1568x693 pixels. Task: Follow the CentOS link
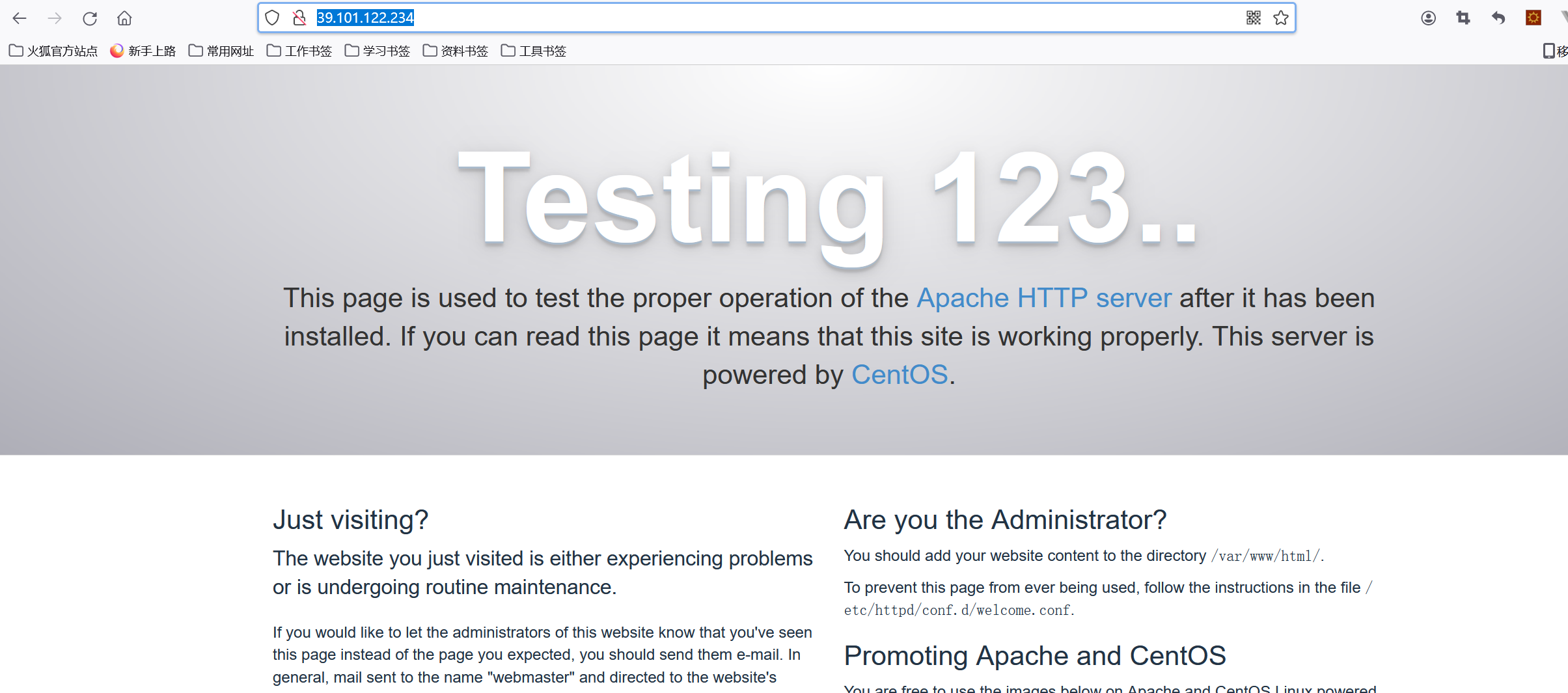click(x=900, y=375)
